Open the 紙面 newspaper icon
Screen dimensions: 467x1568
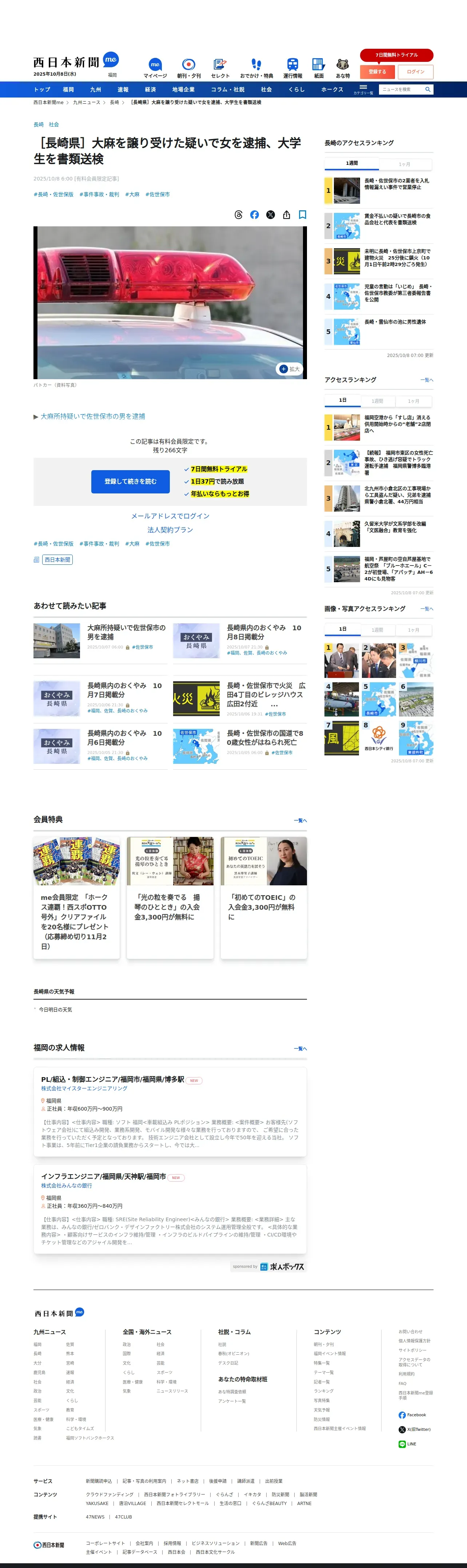point(319,68)
